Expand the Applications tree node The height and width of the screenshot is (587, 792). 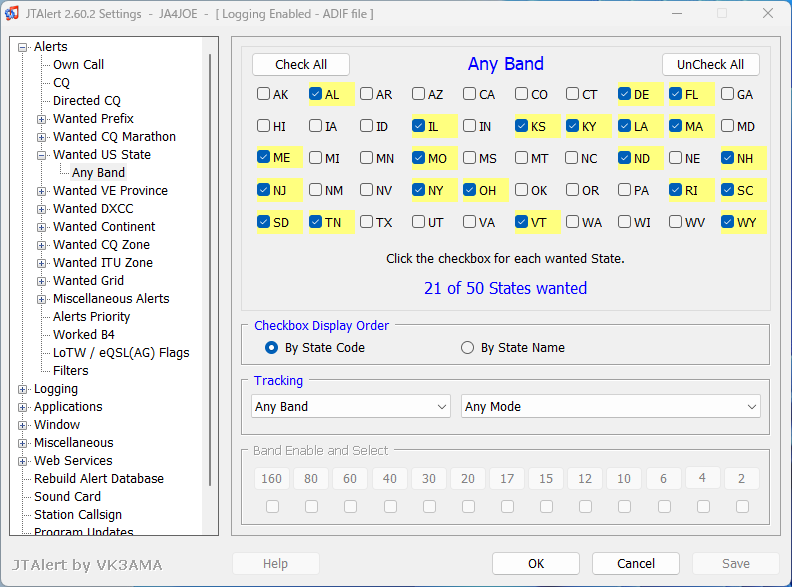coord(22,407)
